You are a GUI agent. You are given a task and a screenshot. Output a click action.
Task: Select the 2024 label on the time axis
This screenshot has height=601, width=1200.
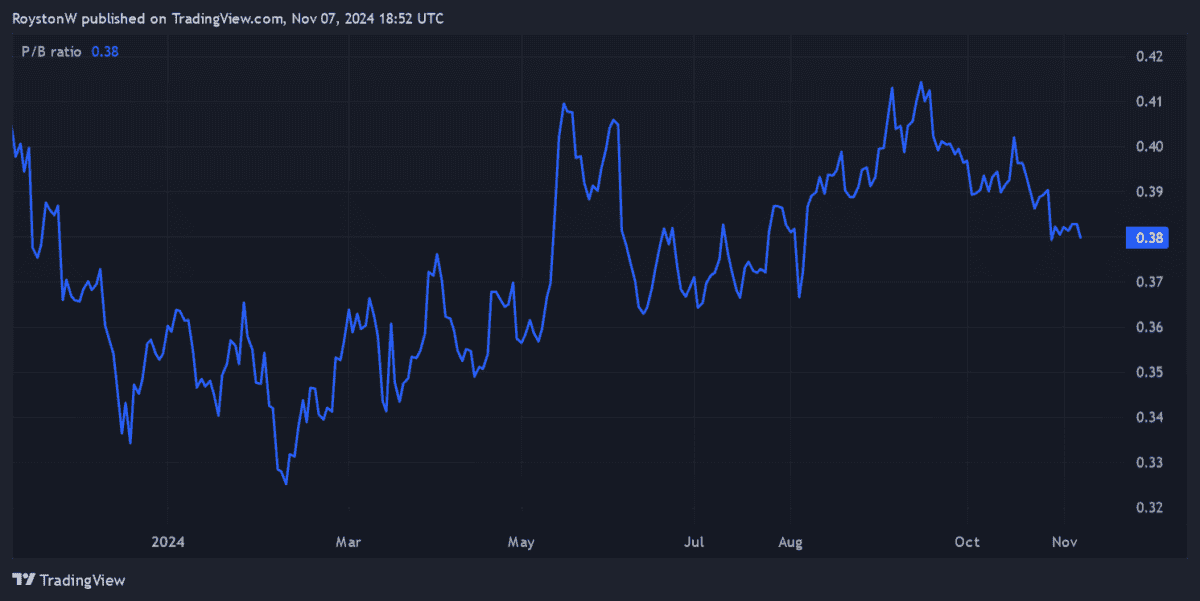click(167, 542)
